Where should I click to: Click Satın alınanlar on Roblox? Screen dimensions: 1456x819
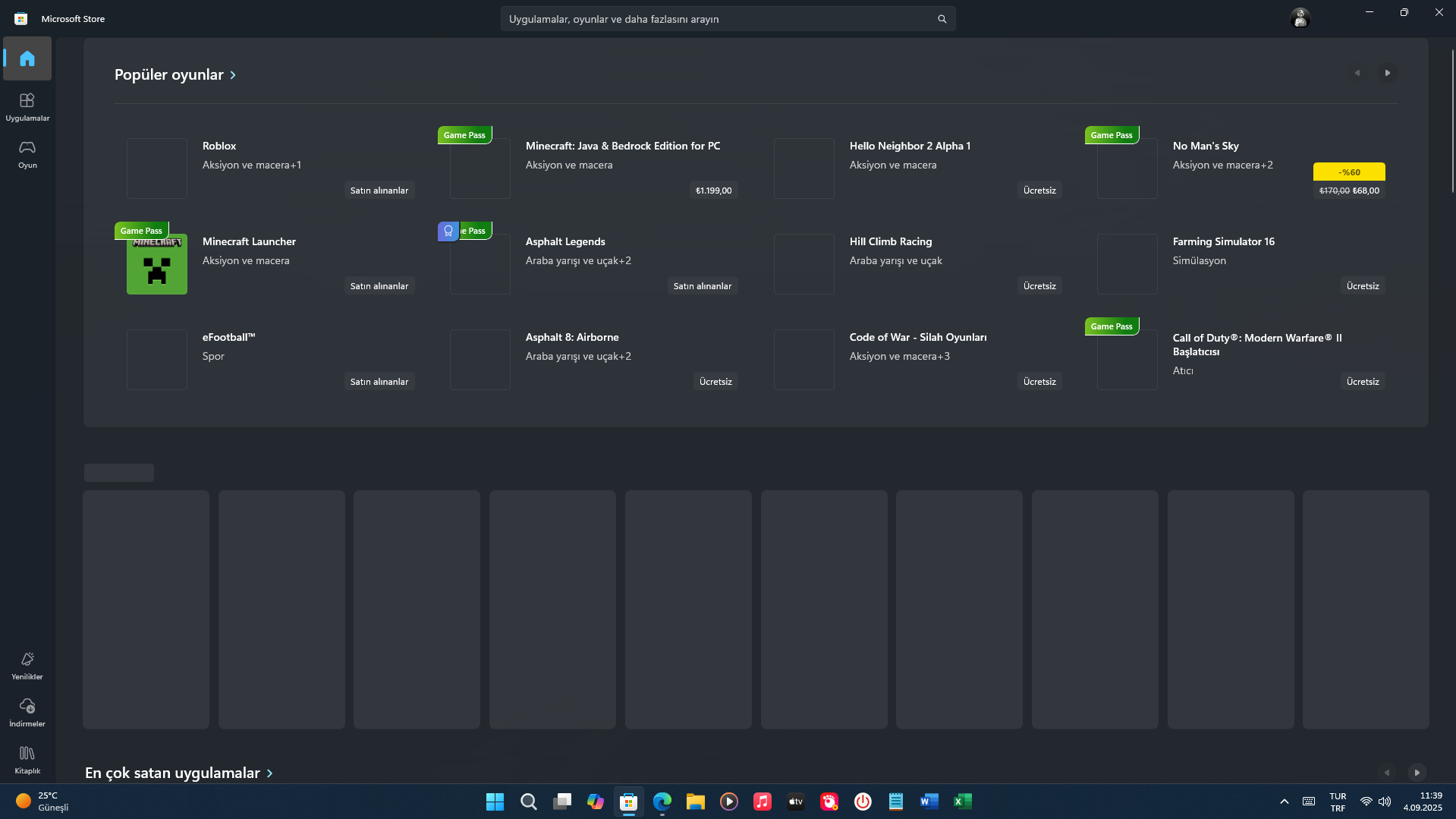[379, 191]
